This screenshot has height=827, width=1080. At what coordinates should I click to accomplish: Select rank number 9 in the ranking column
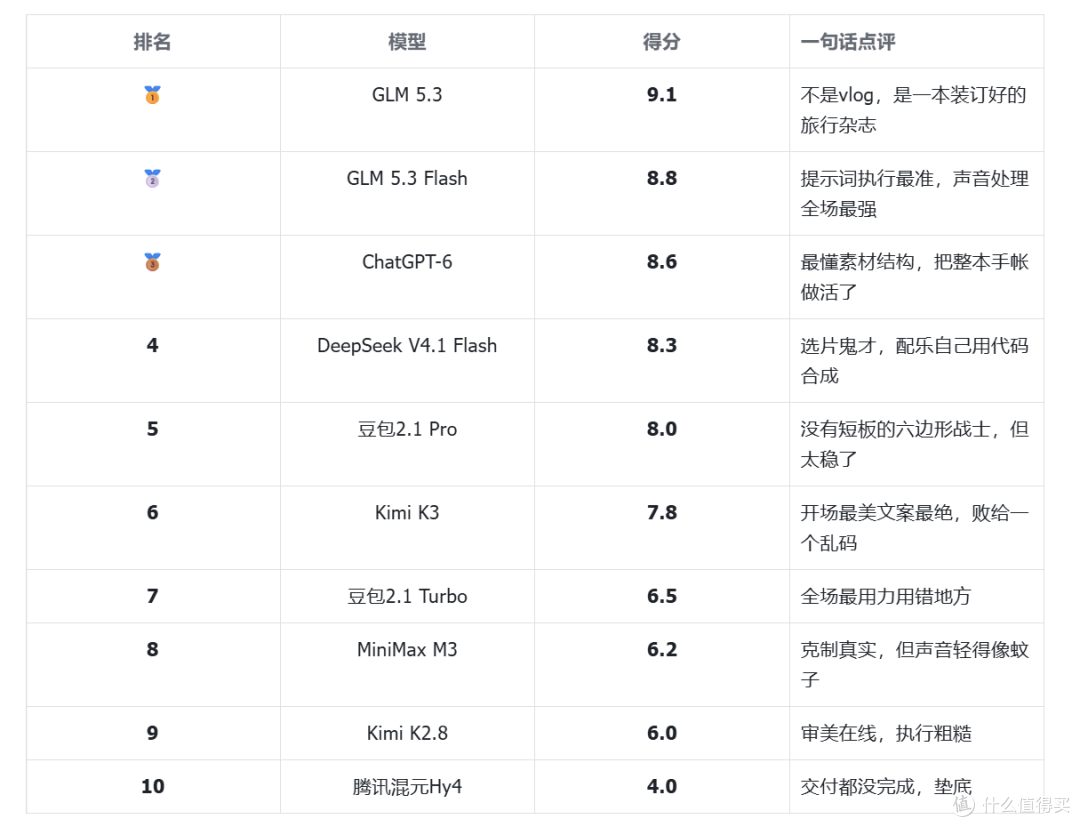pyautogui.click(x=152, y=733)
